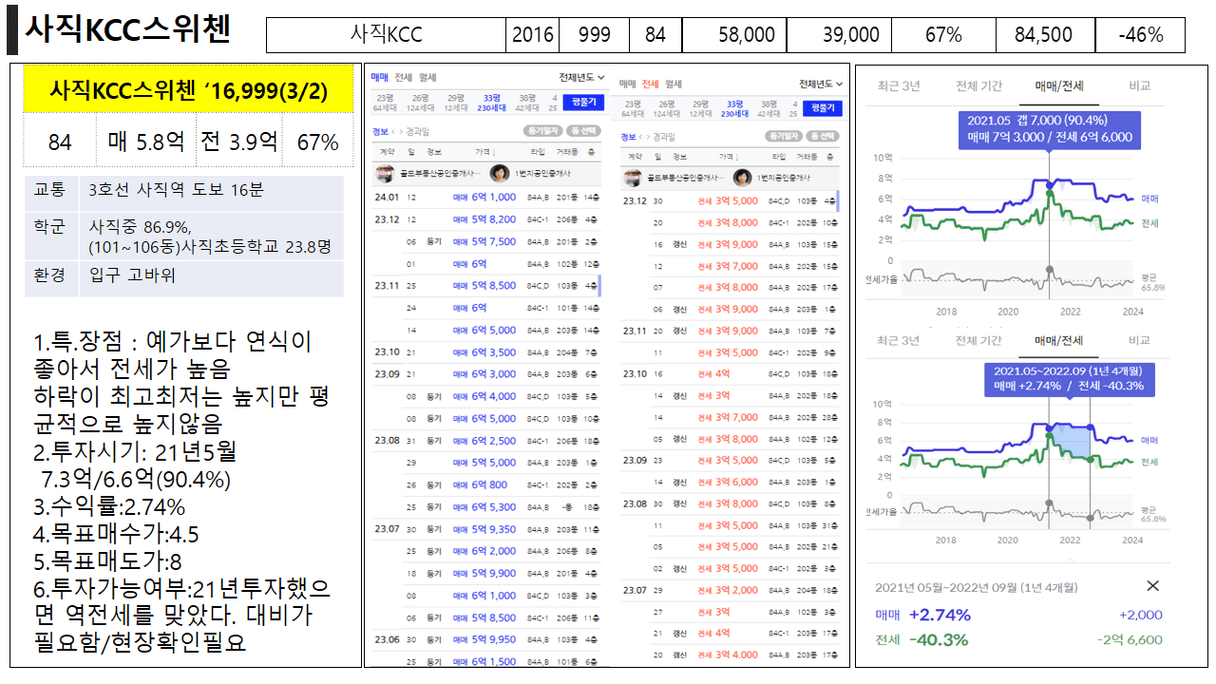Open 1번지공인중개사 agent photo in sale listing
The height and width of the screenshot is (684, 1216).
(x=499, y=174)
